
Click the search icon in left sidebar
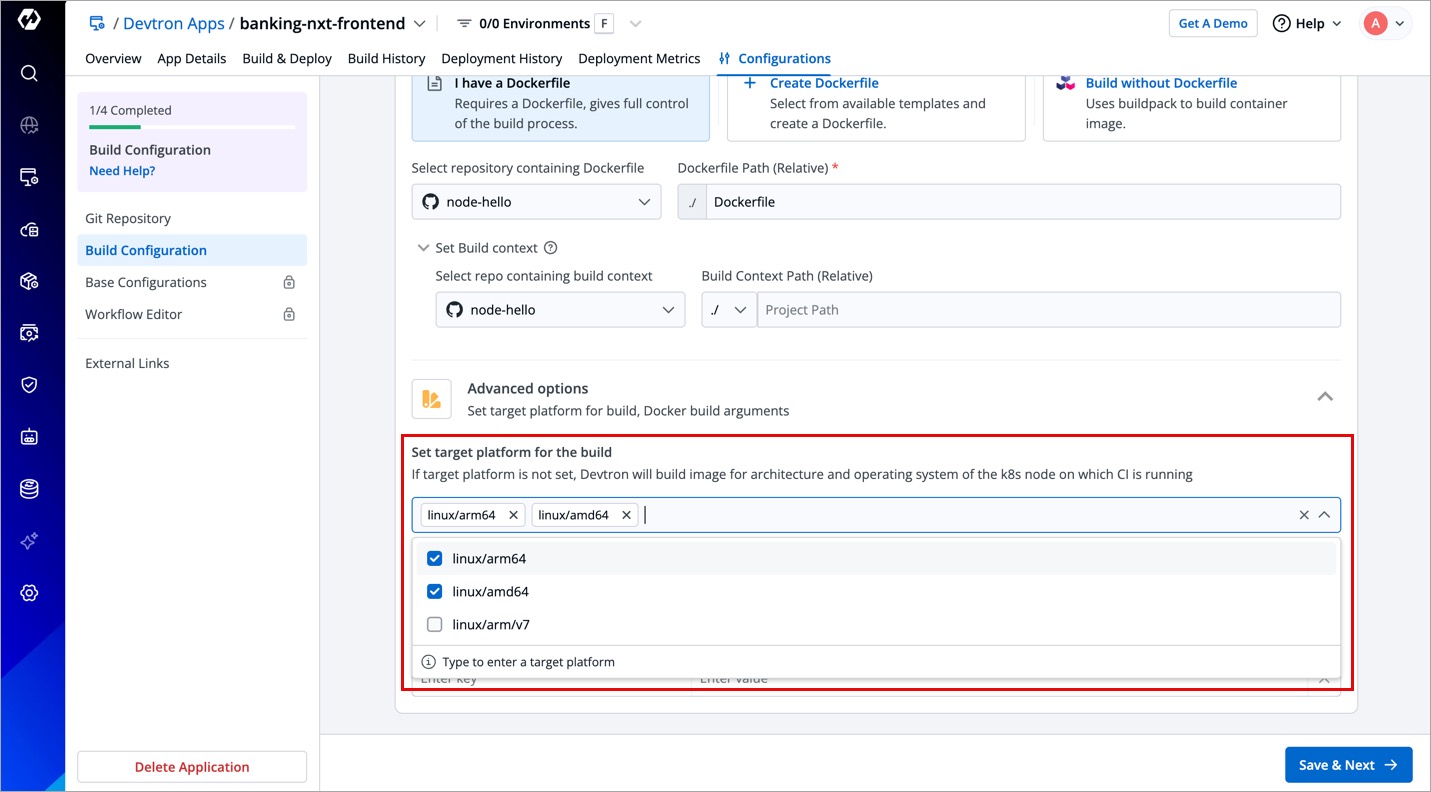point(29,73)
